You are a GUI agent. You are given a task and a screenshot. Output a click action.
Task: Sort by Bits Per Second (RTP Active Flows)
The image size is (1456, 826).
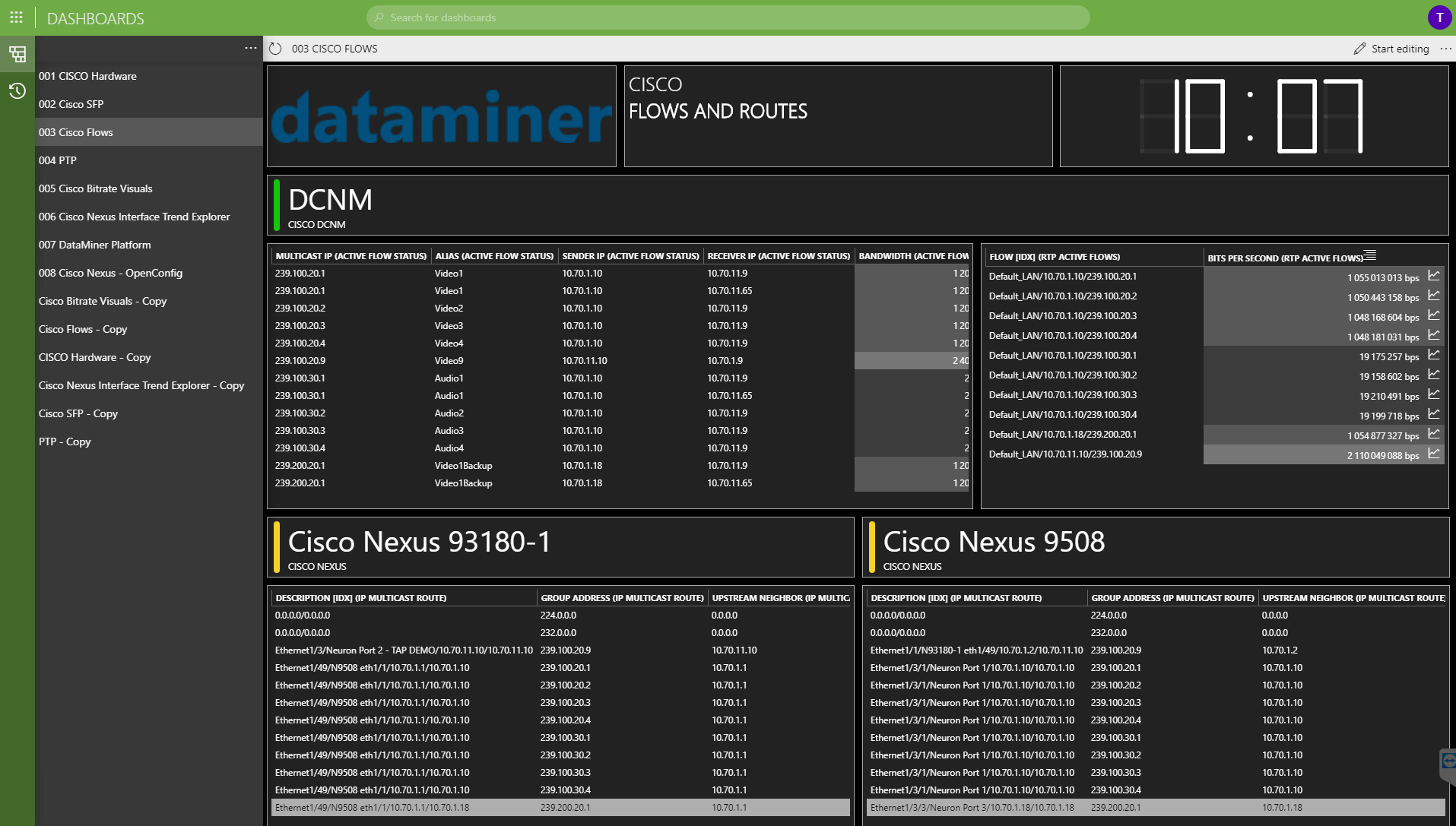click(x=1285, y=258)
